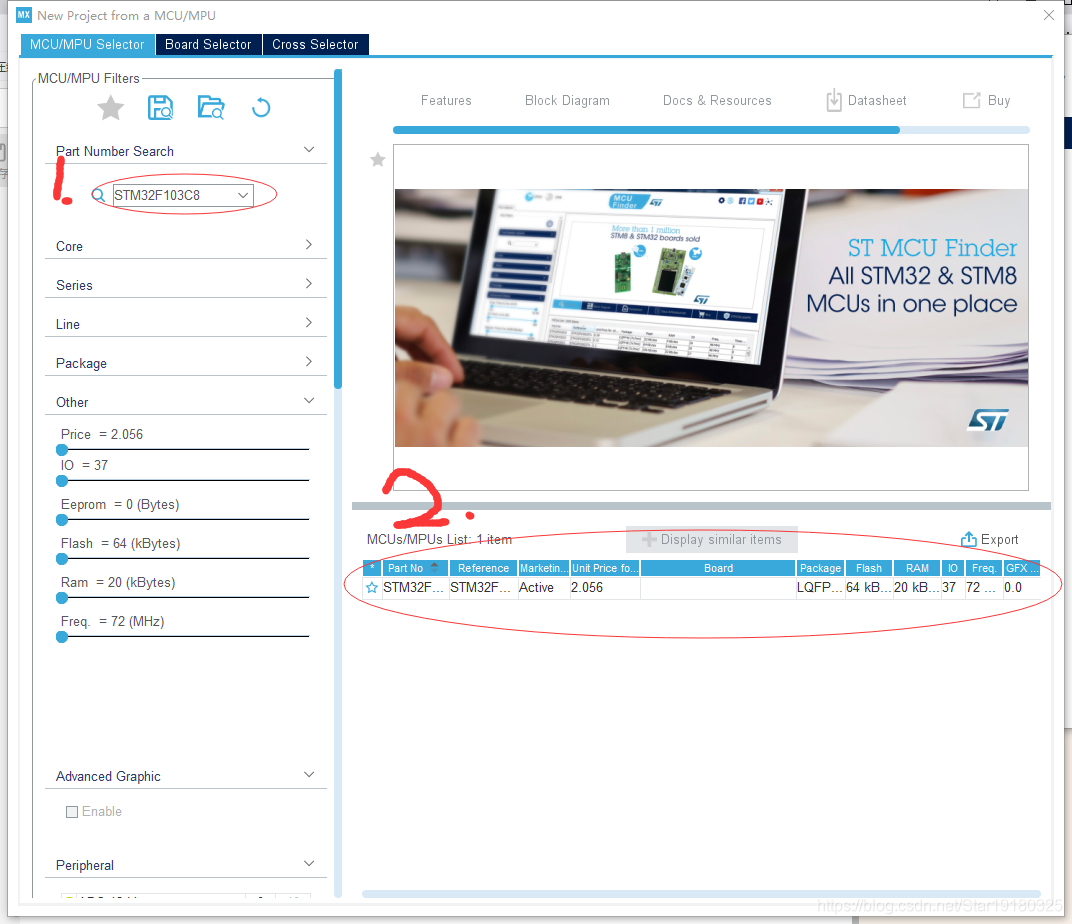Save current search filter icon

pos(161,108)
